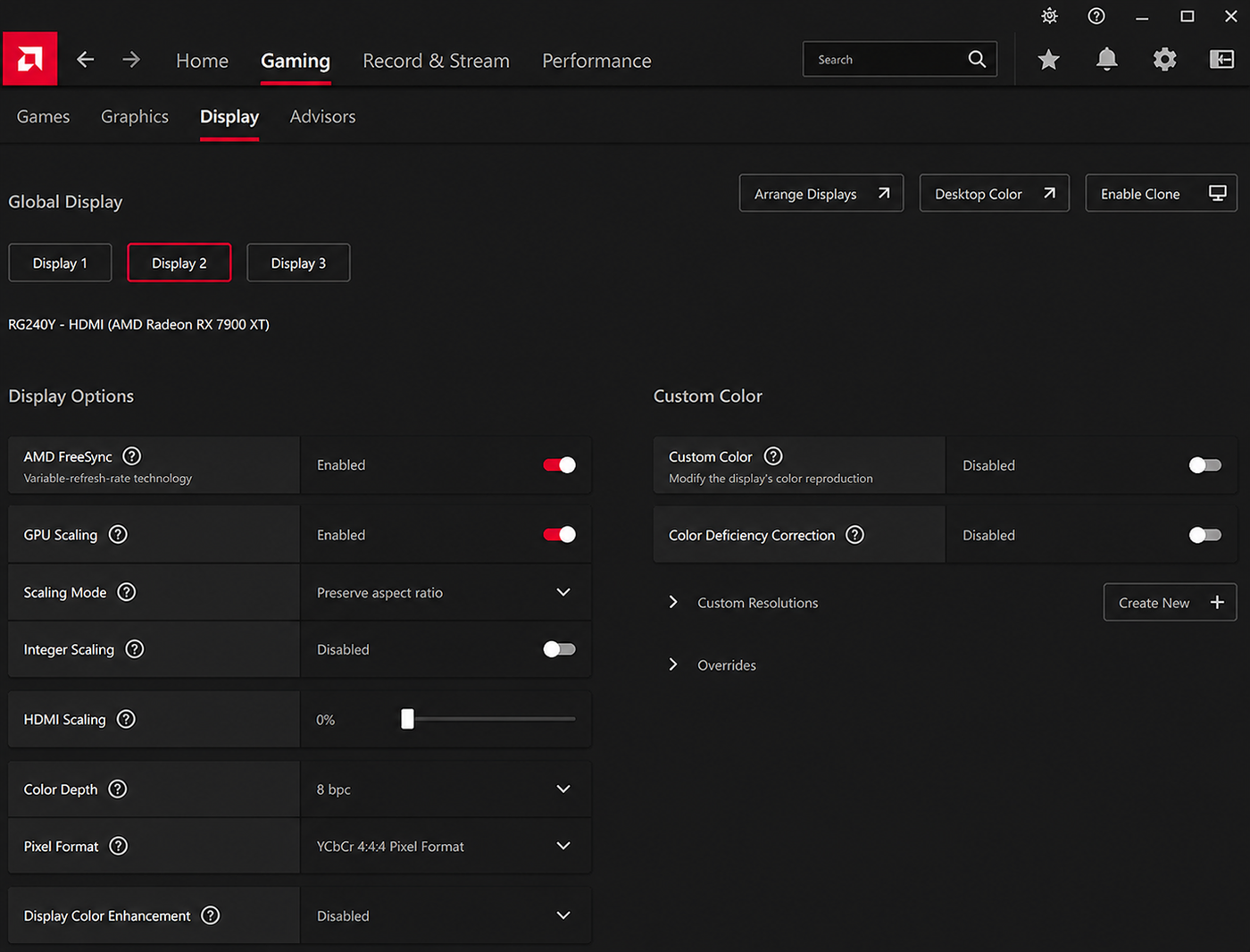Select Display 3 button
Screen dimensions: 1250x952
[x=298, y=263]
